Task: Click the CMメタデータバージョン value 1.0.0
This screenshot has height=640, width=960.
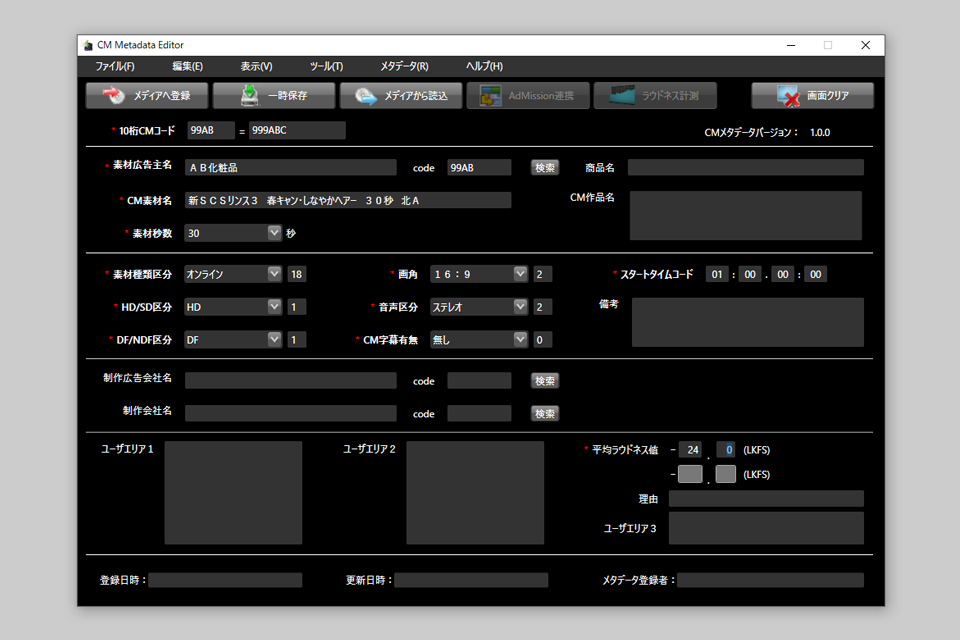Action: pyautogui.click(x=820, y=132)
